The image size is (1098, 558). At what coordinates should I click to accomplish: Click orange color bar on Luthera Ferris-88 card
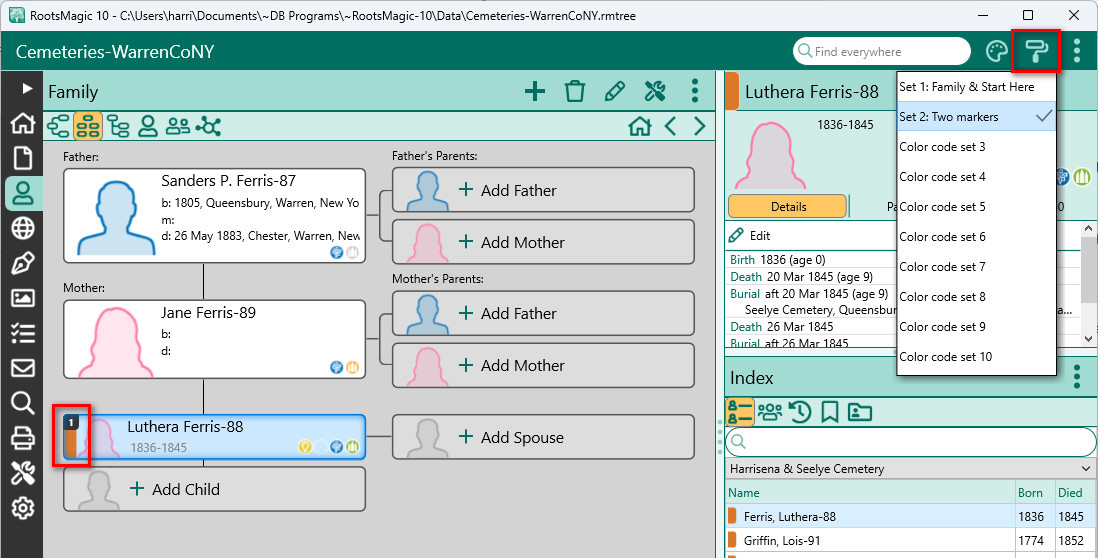coord(70,443)
